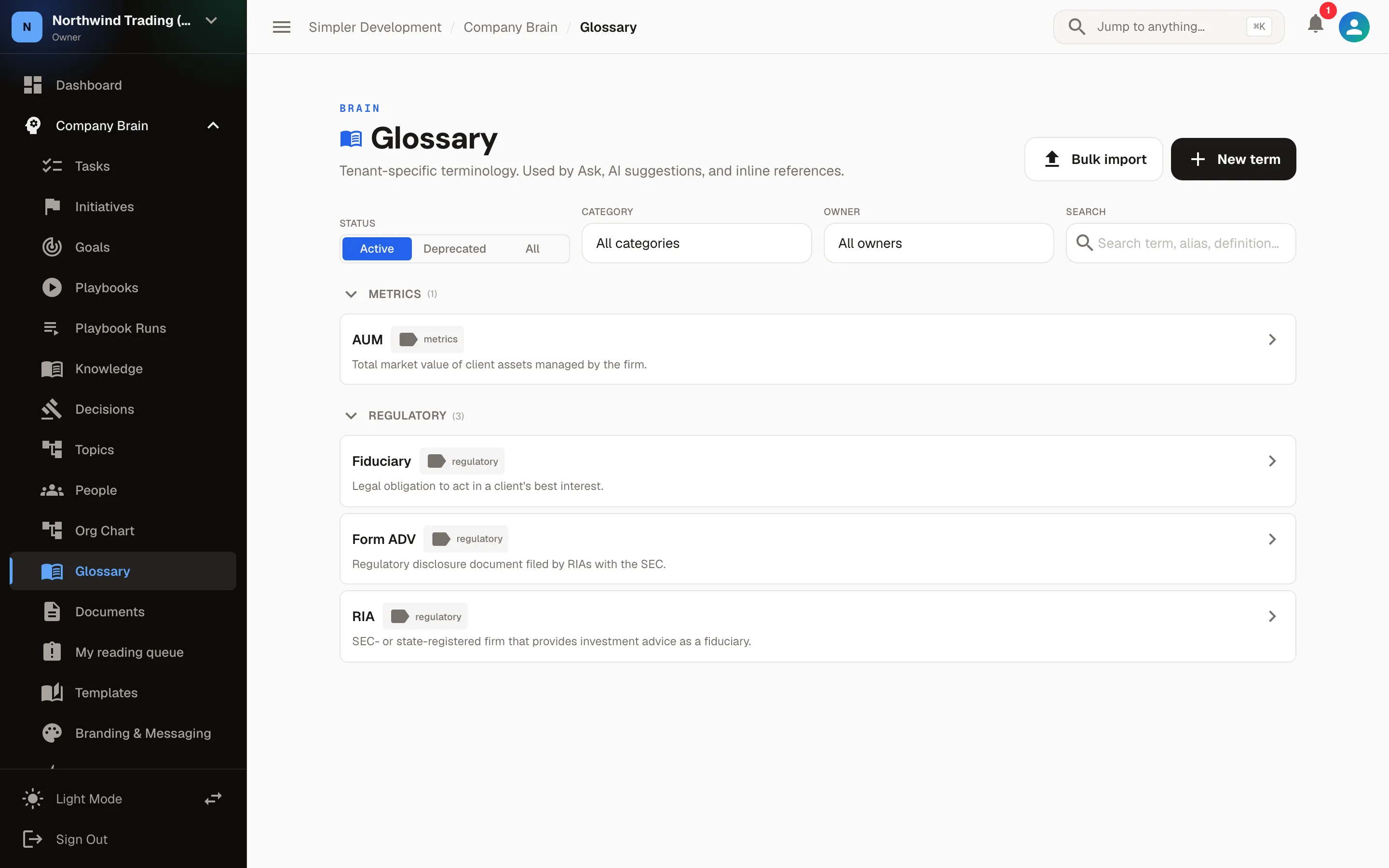Open People via its group icon
The height and width of the screenshot is (868, 1389).
[x=52, y=490]
